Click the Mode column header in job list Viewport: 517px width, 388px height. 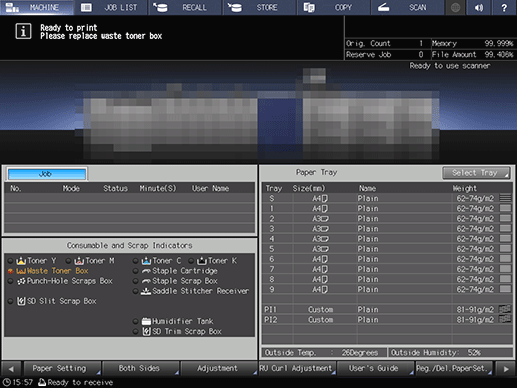pyautogui.click(x=71, y=188)
